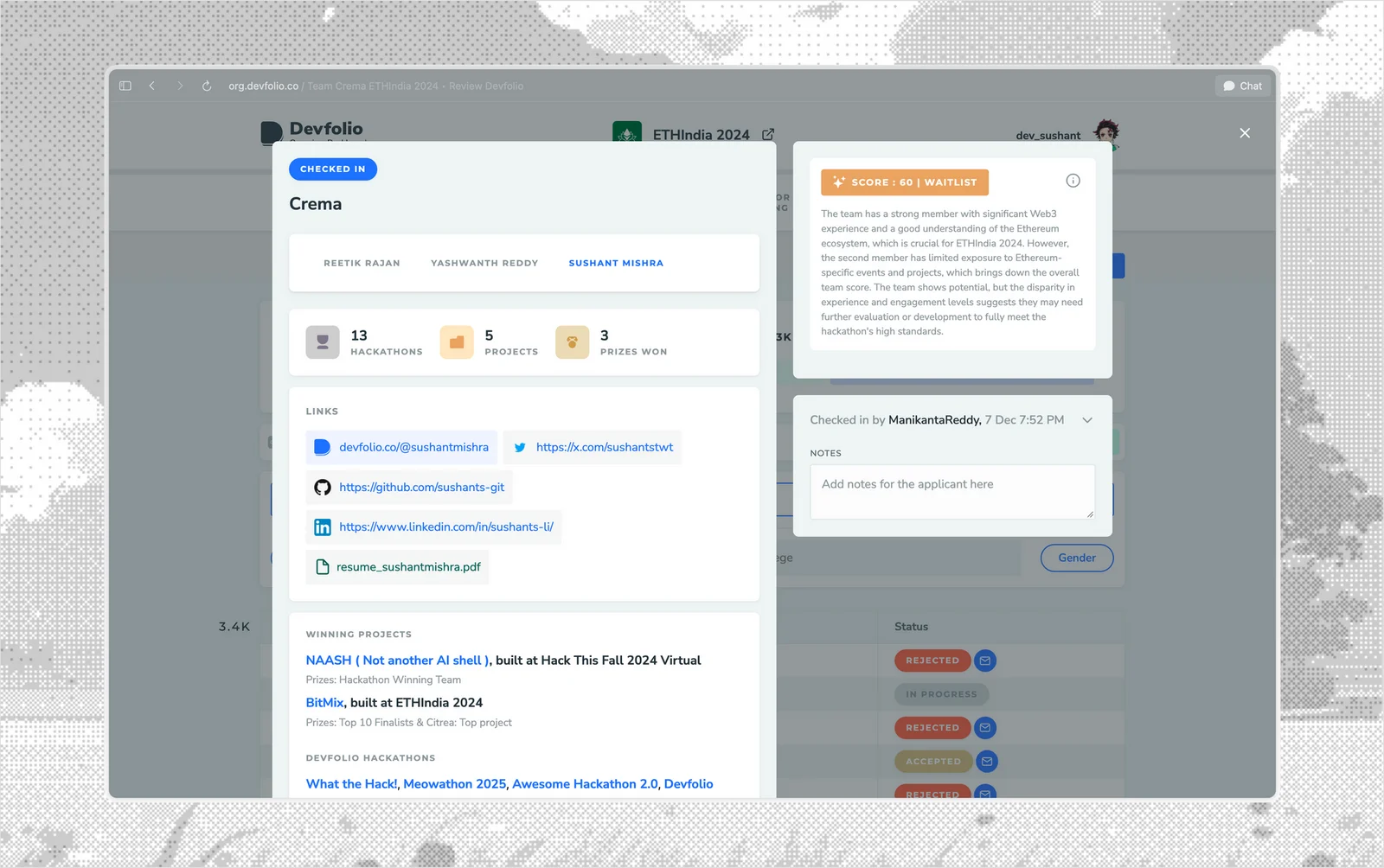
Task: Click the Status column header
Action: (x=911, y=627)
